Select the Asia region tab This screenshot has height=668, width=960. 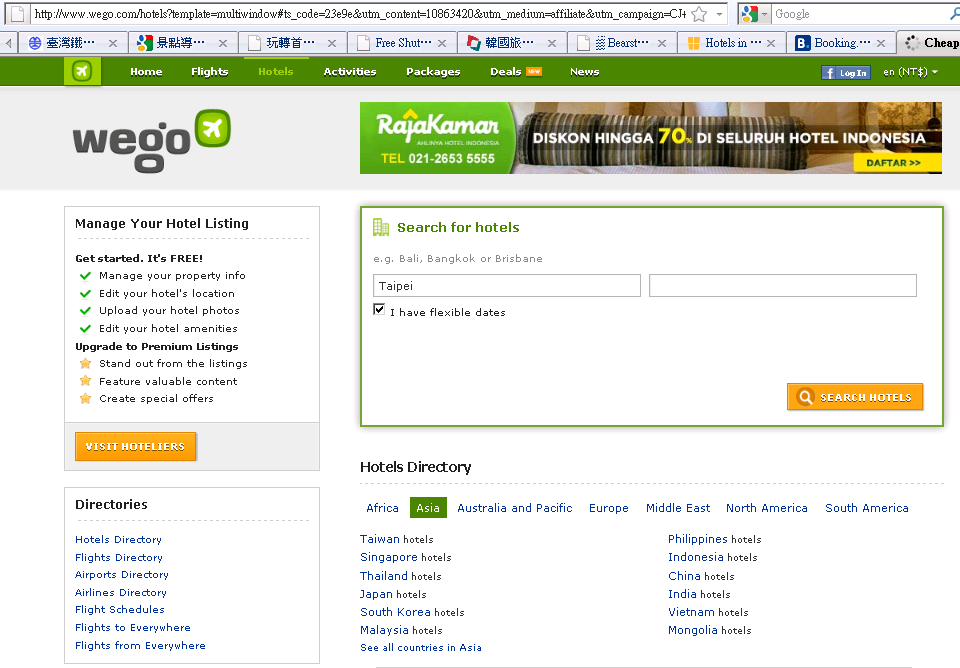pyautogui.click(x=428, y=508)
